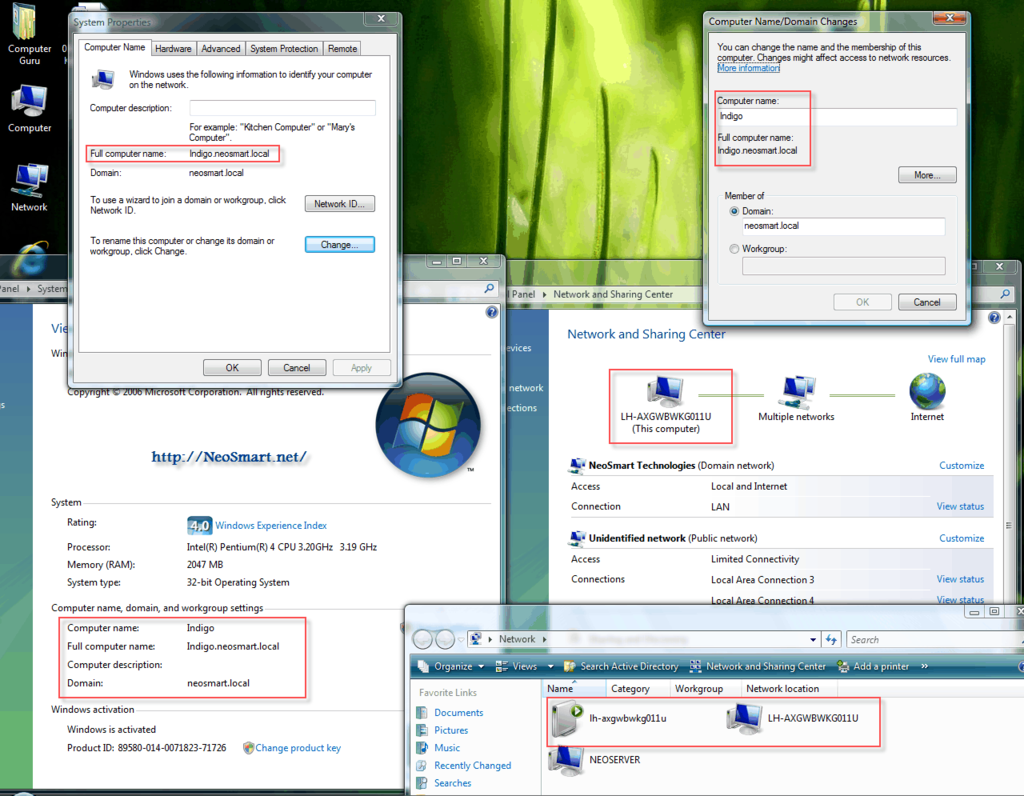
Task: Select the Workgroup radio button
Action: tap(735, 249)
